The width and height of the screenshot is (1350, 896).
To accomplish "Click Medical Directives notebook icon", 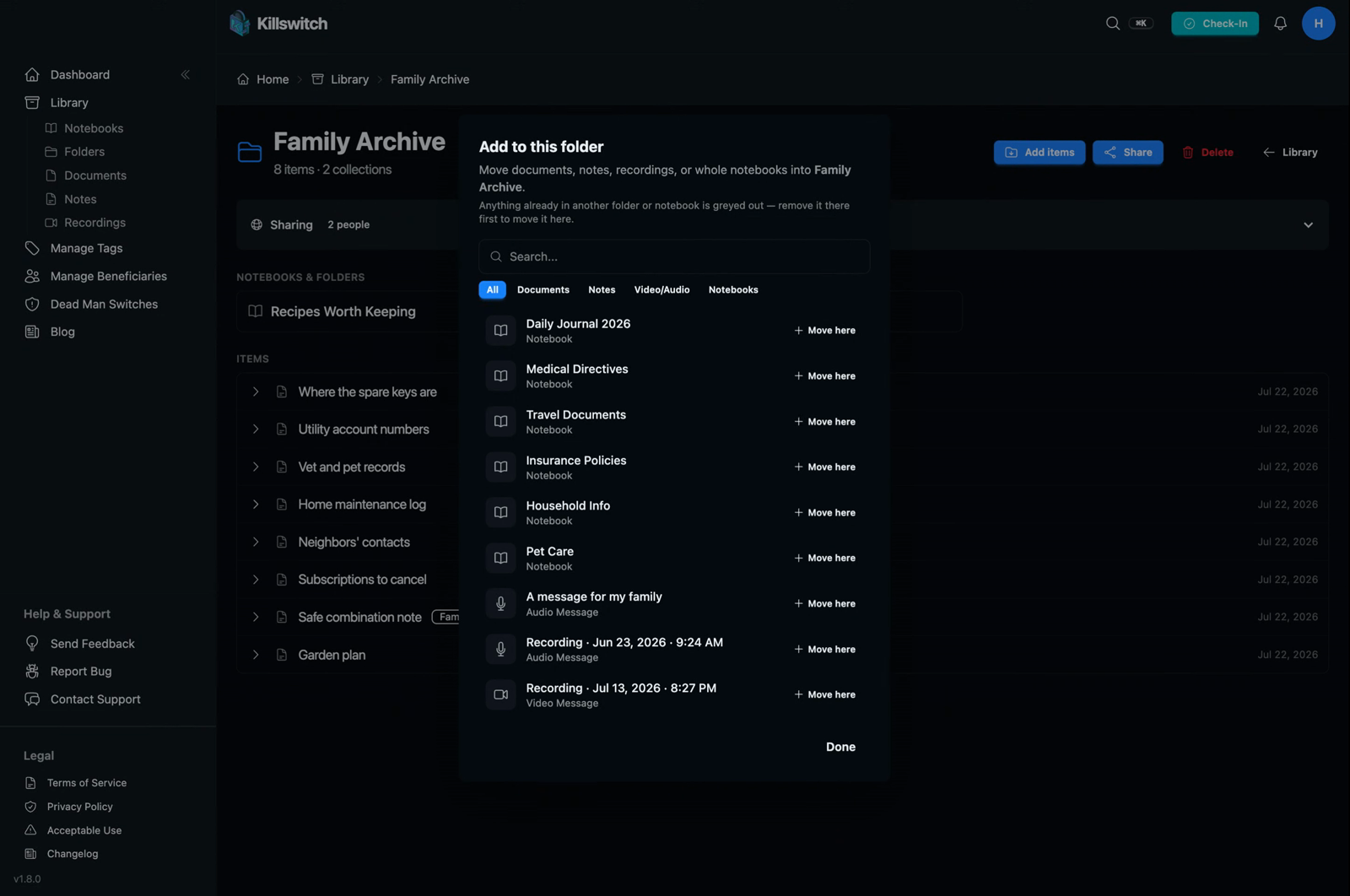I will pyautogui.click(x=500, y=376).
